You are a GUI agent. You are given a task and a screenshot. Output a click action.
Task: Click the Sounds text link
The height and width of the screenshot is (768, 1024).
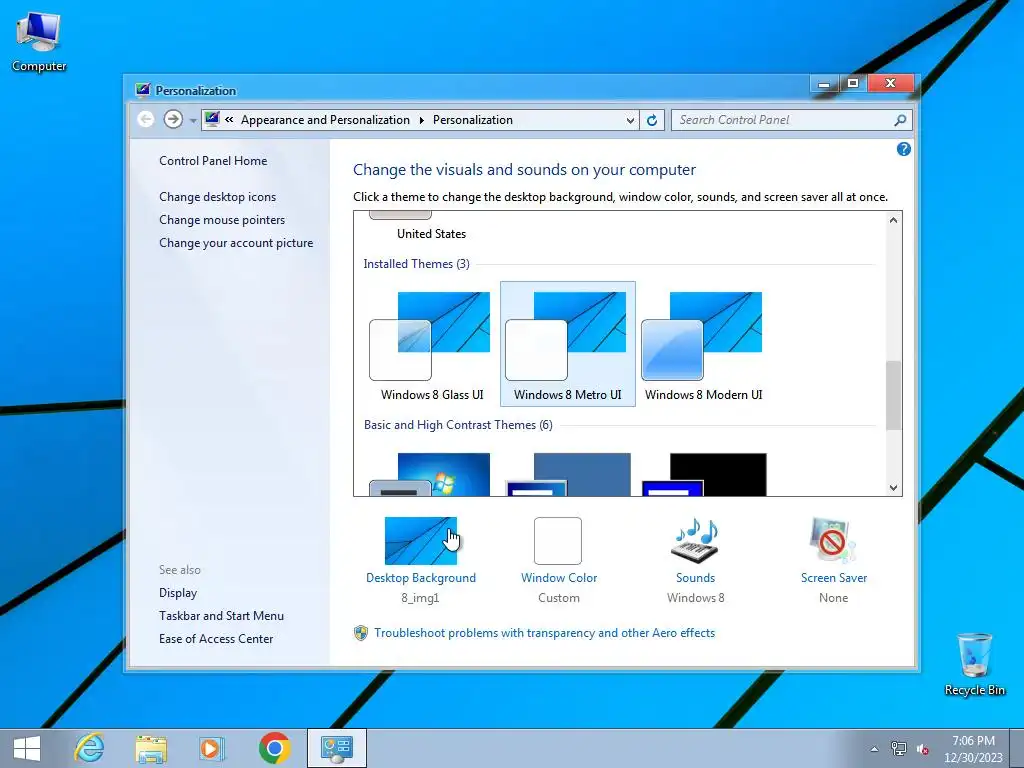[x=695, y=578]
